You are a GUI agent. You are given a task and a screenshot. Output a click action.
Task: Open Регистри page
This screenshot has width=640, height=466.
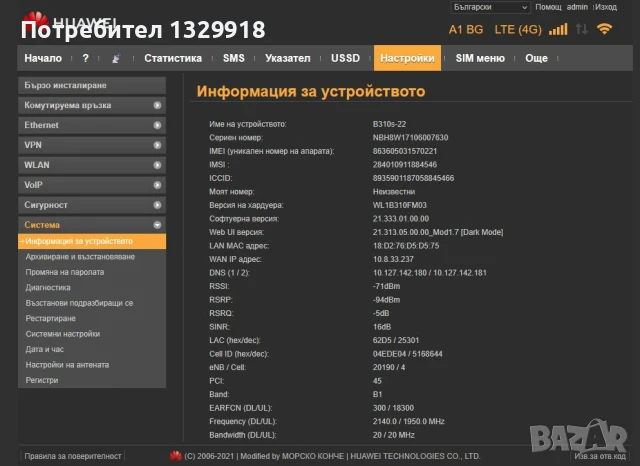point(42,380)
